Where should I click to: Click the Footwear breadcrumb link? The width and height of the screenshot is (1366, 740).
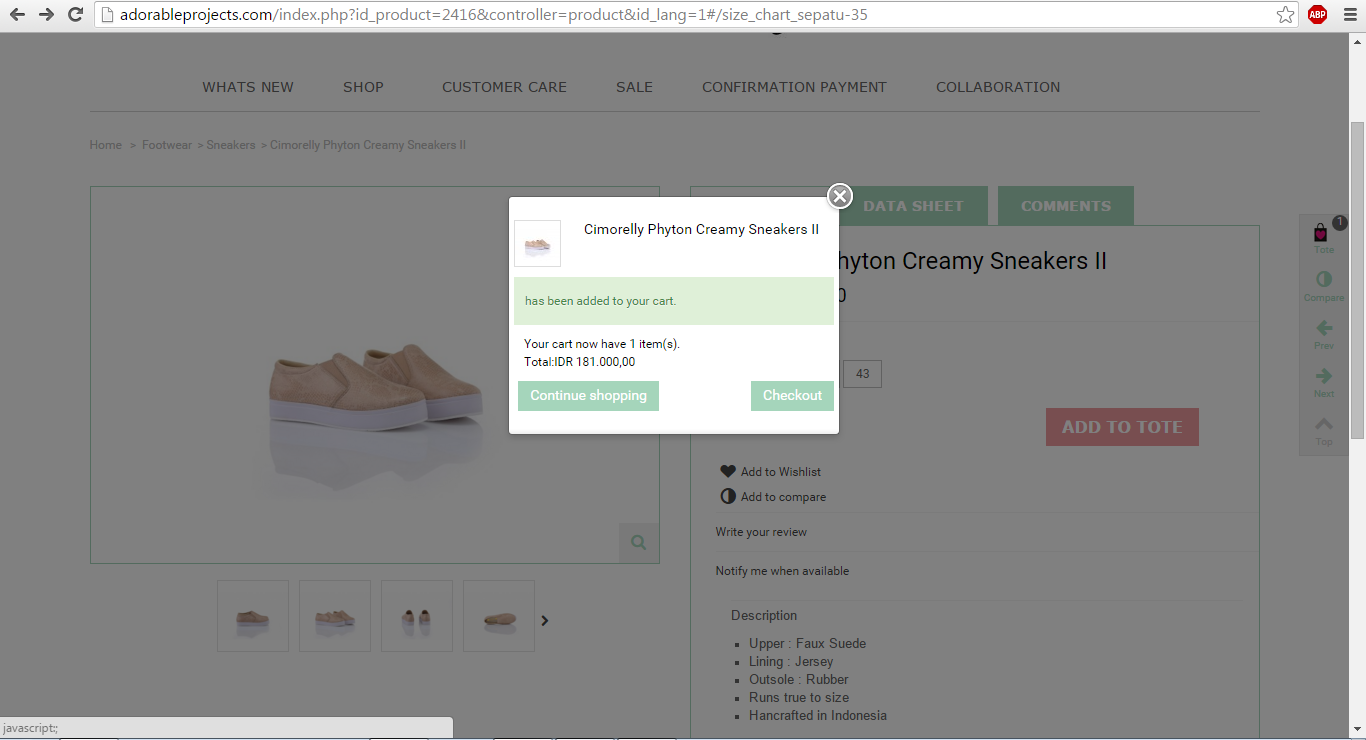tap(166, 145)
